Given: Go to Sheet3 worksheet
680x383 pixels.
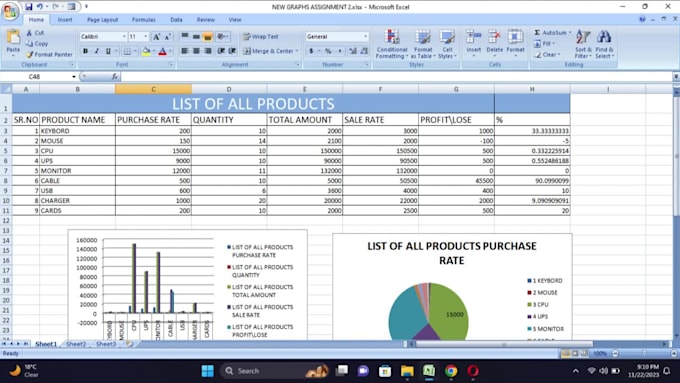Looking at the screenshot, I should click(106, 344).
